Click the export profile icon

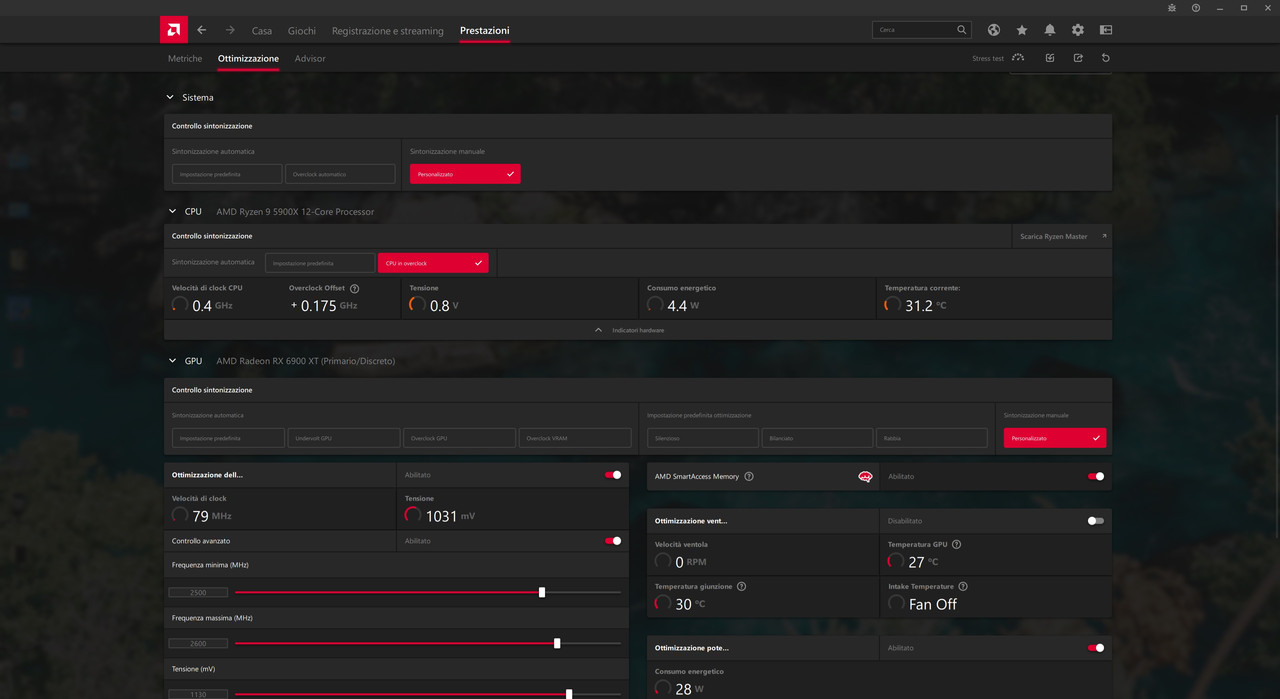click(1078, 58)
